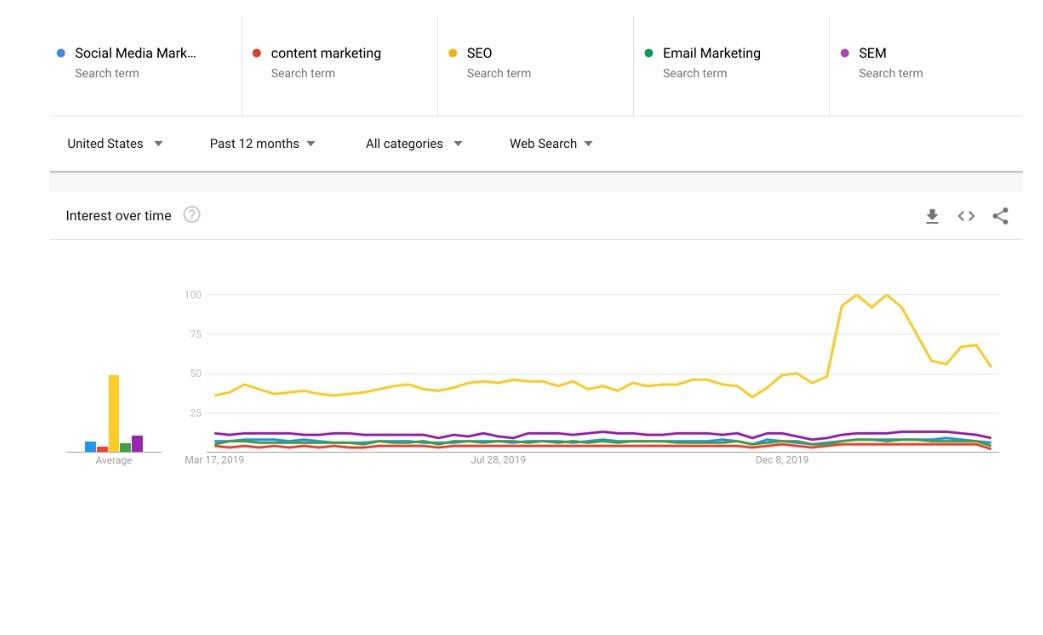
Task: Open the Web Search type dropdown
Action: [x=551, y=144]
